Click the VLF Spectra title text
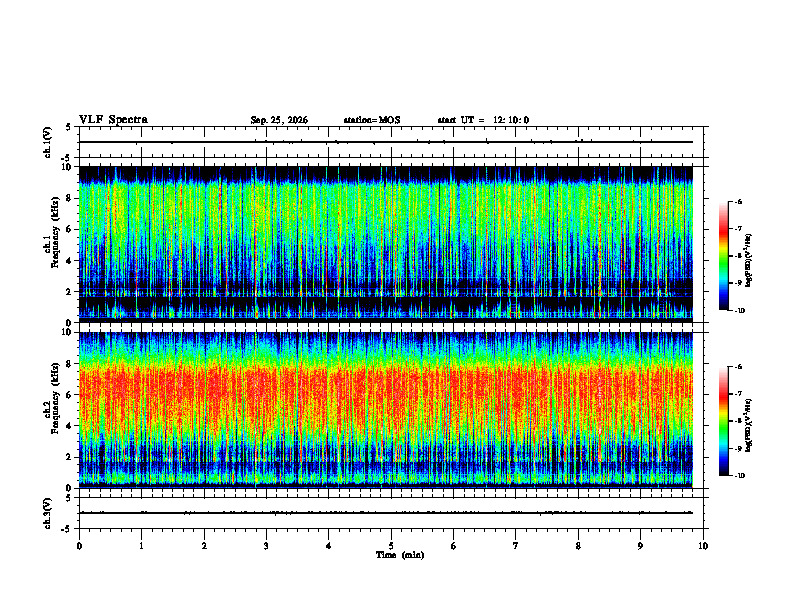This screenshot has height=612, width=792. coord(113,120)
